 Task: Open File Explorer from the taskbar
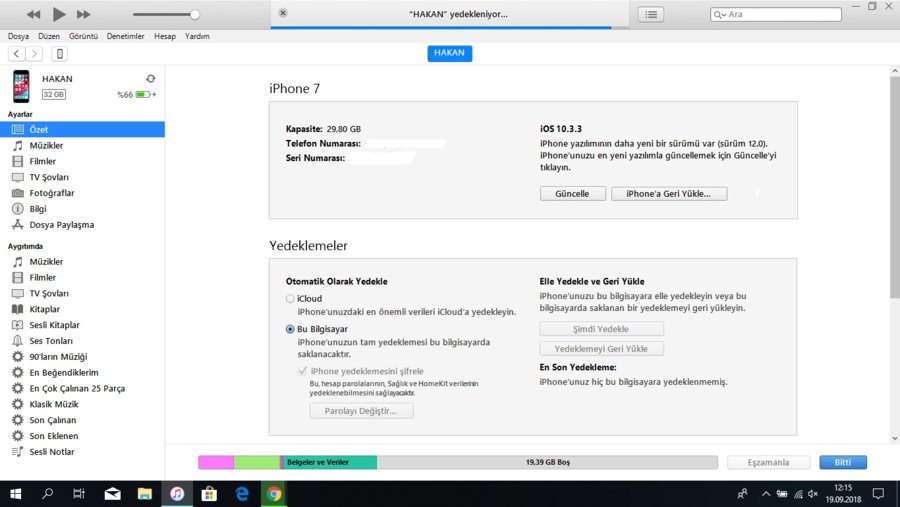[145, 494]
